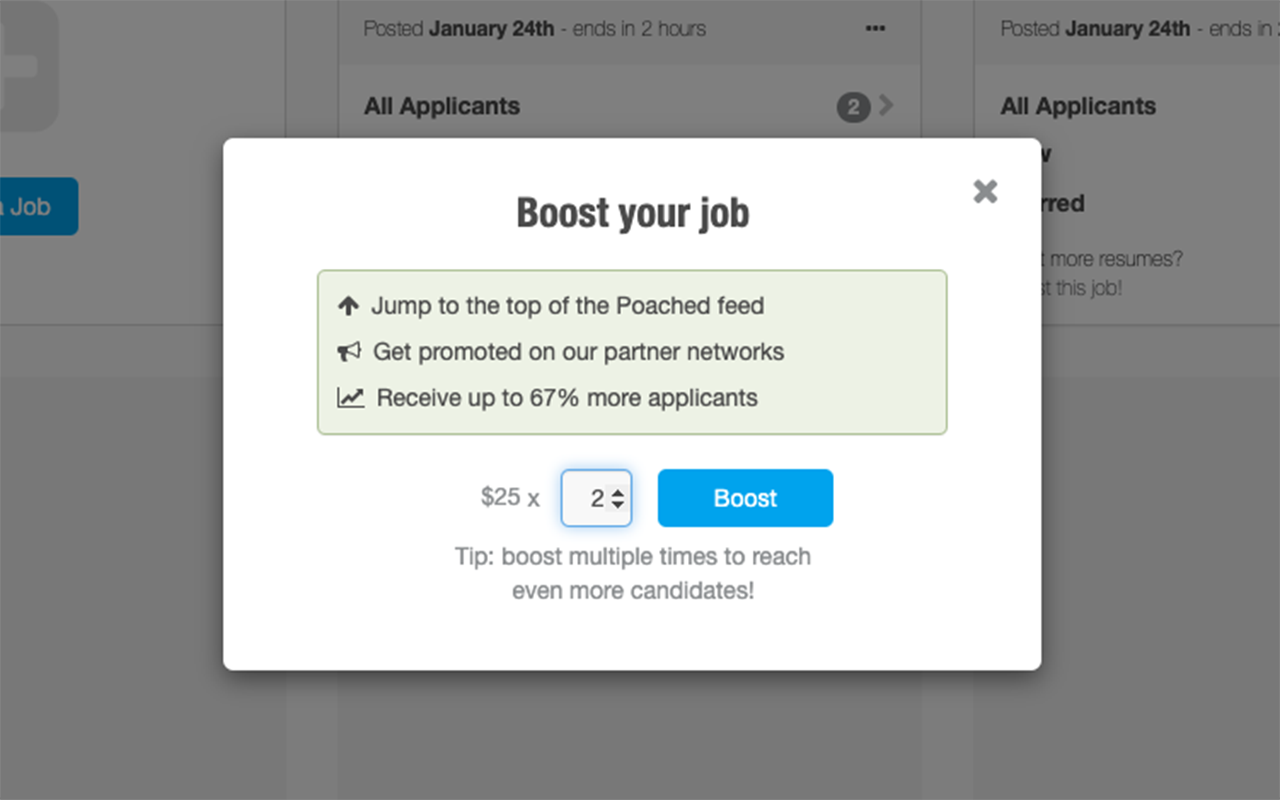Screen dimensions: 1280x800
Task: Close the Boost your job dialog
Action: (985, 191)
